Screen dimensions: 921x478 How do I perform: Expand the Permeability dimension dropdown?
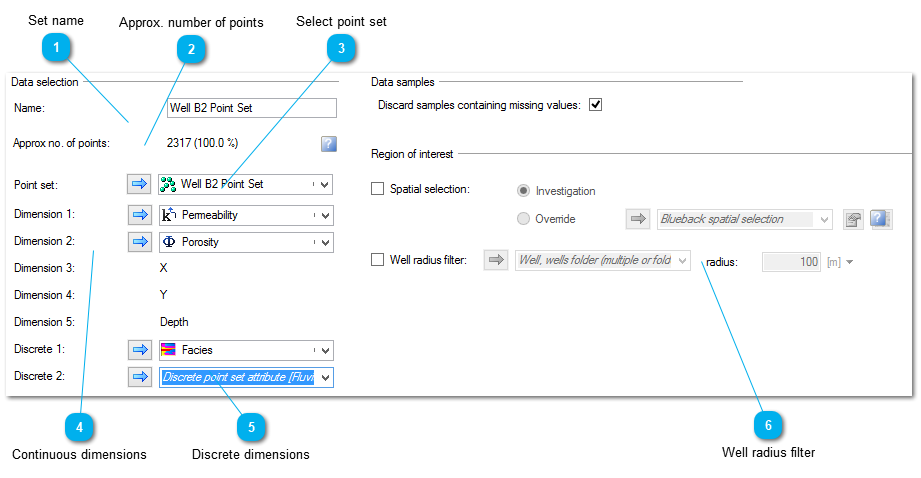[325, 215]
